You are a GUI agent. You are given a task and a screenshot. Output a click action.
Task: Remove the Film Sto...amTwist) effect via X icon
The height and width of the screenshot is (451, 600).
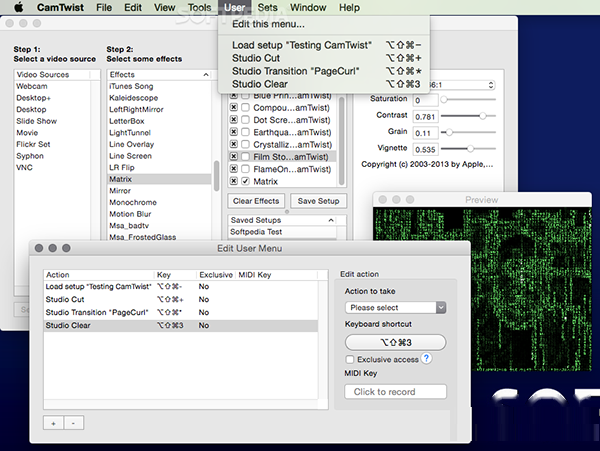234,156
